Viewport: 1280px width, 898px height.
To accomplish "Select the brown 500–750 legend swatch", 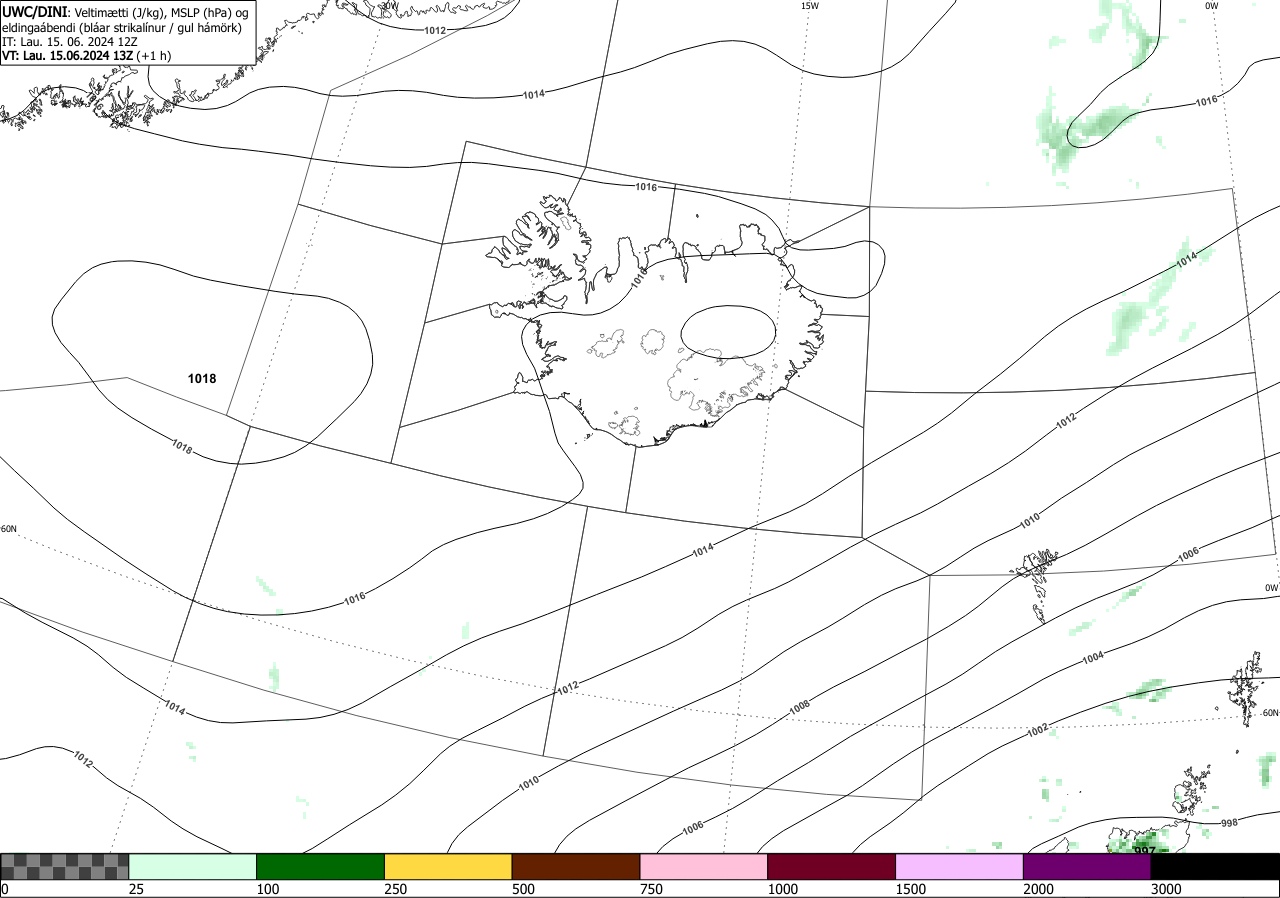I will click(x=576, y=866).
